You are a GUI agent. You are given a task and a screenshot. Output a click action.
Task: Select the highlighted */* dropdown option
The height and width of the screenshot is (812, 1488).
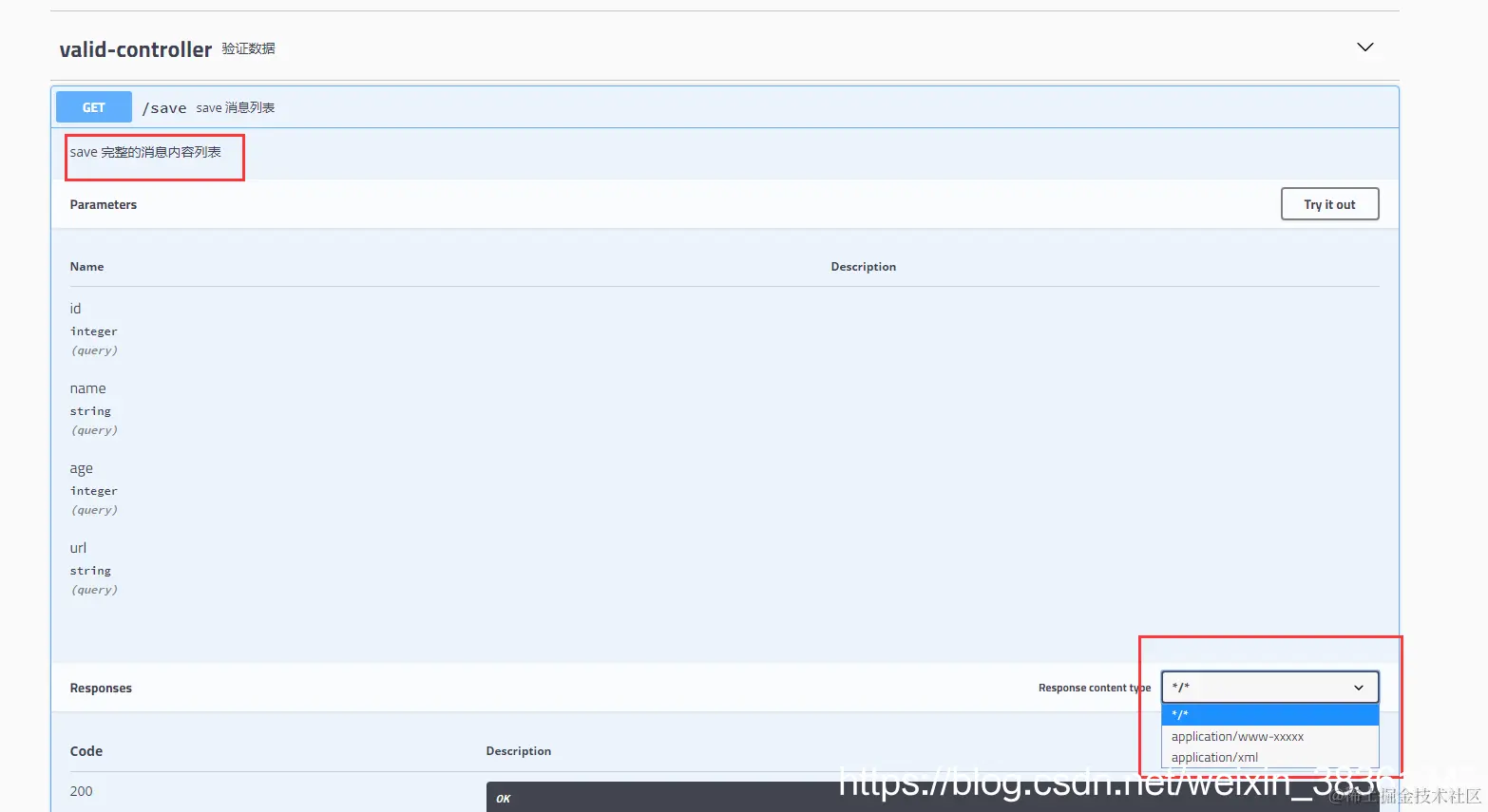click(x=1269, y=714)
